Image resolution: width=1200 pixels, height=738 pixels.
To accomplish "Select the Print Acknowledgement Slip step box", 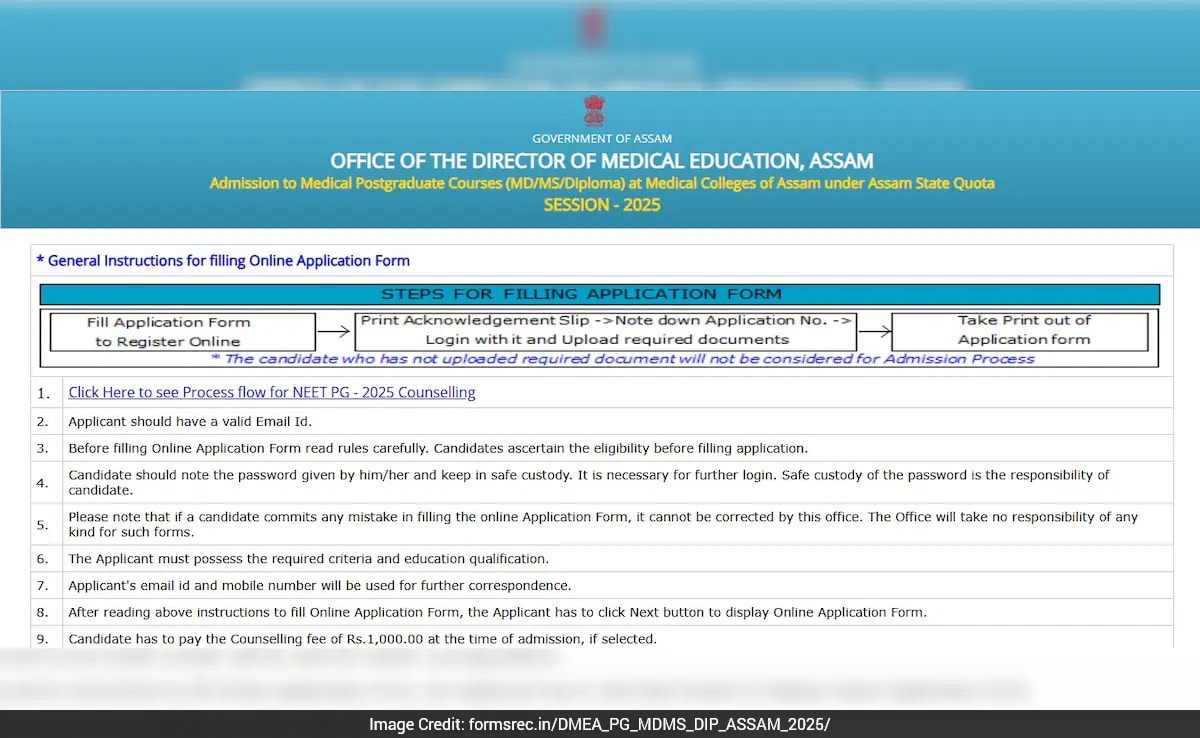I will tap(606, 330).
